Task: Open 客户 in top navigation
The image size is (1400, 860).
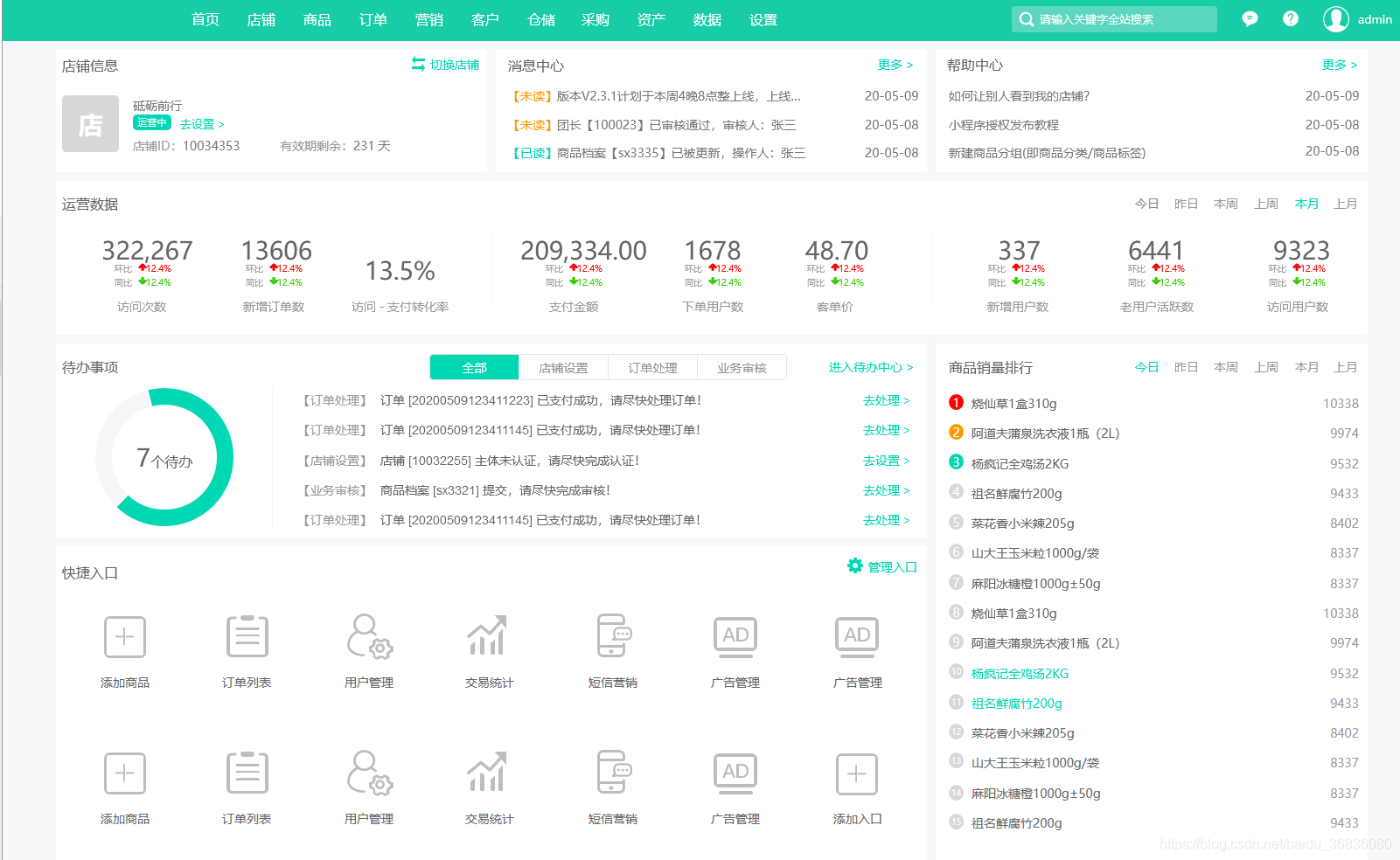Action: coord(485,19)
